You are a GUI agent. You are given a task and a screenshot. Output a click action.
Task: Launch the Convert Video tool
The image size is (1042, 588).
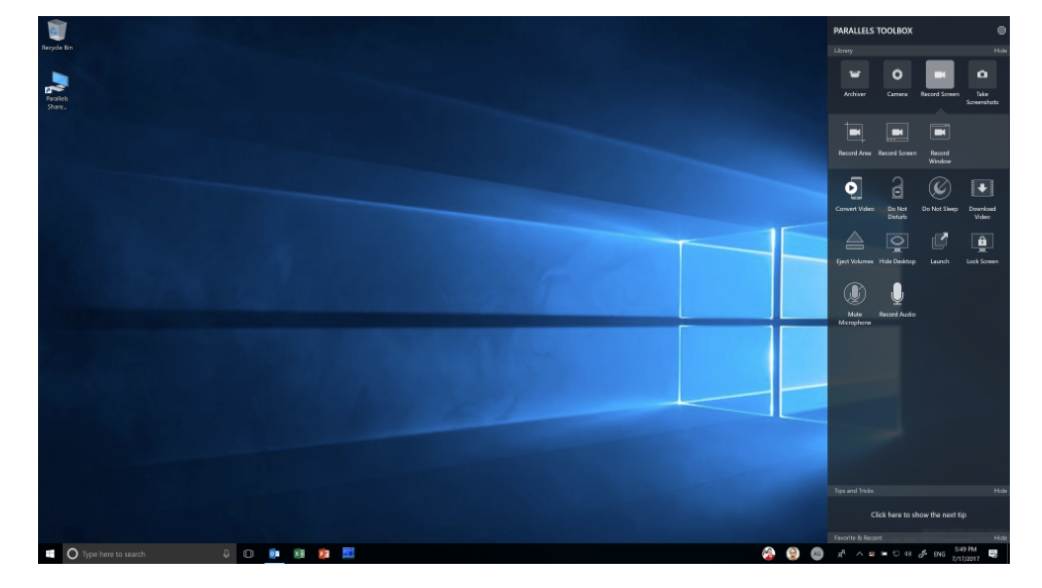click(x=855, y=194)
